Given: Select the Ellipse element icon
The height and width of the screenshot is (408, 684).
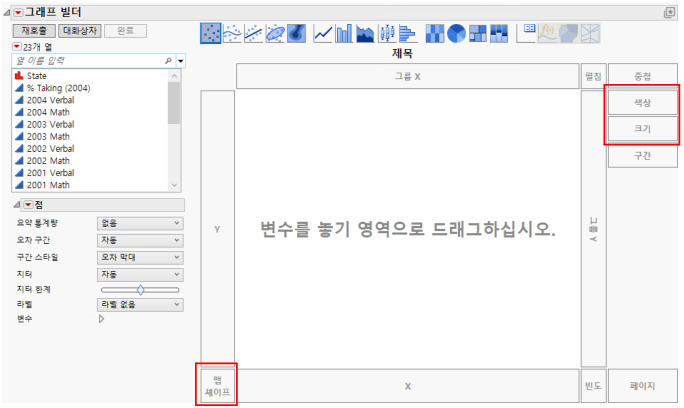Looking at the screenshot, I should tap(275, 34).
